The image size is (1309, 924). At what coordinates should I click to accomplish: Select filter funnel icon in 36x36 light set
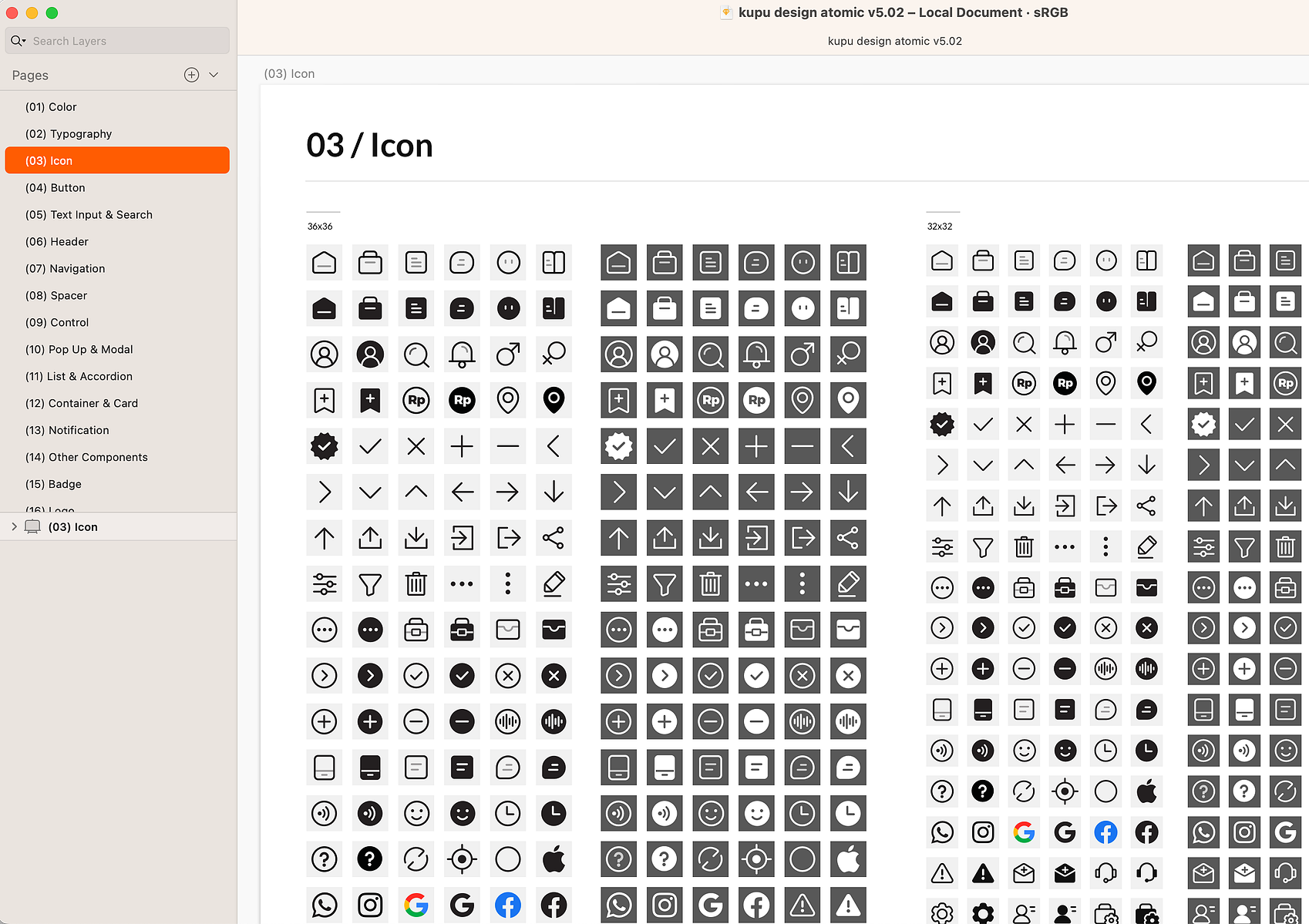pyautogui.click(x=370, y=583)
